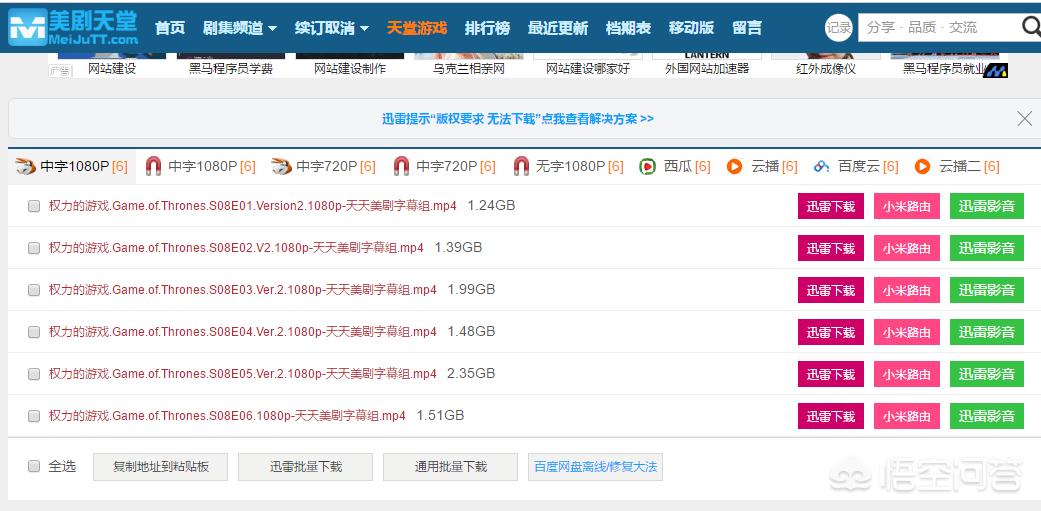This screenshot has width=1041, height=511.
Task: Click the search magnifier icon
Action: (x=1031, y=27)
